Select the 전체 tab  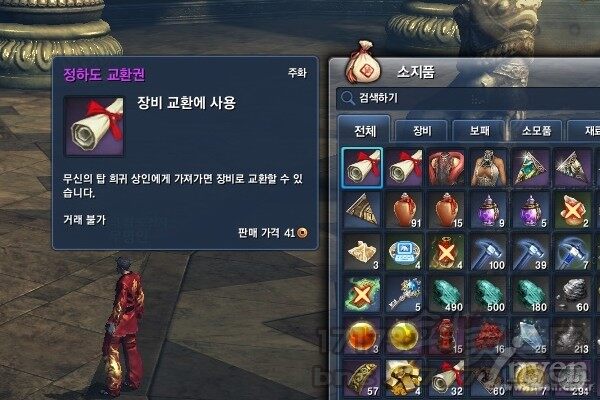point(365,131)
